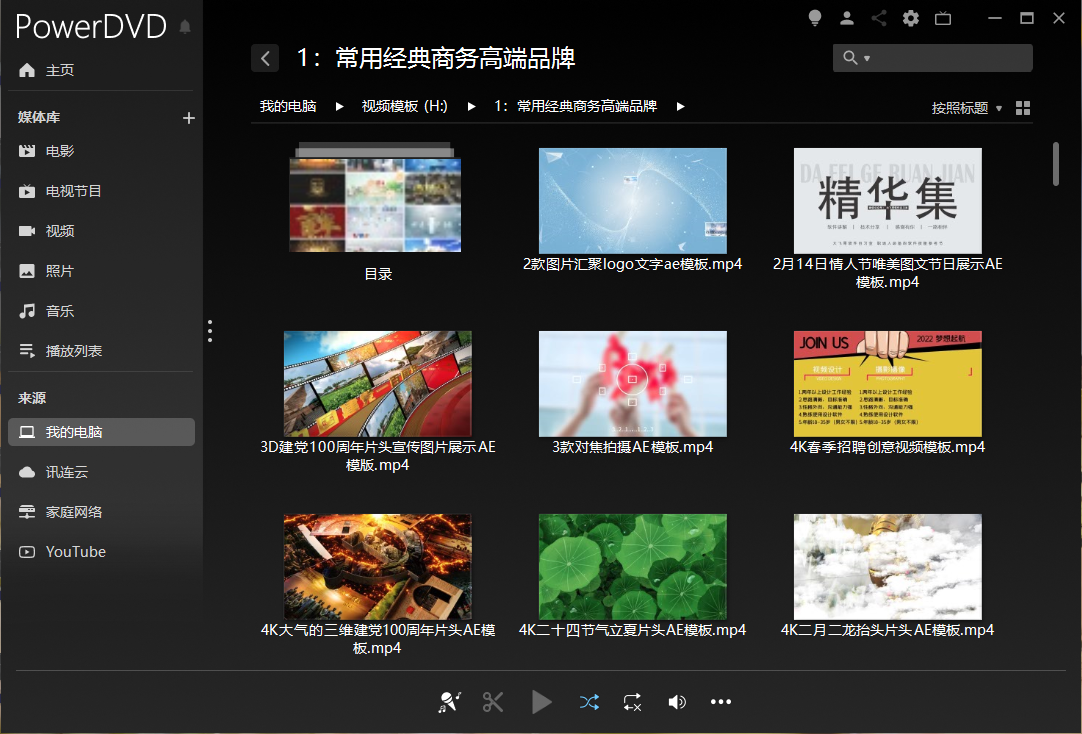Open the share options icon
Screen dimensions: 1082x734
click(x=878, y=17)
